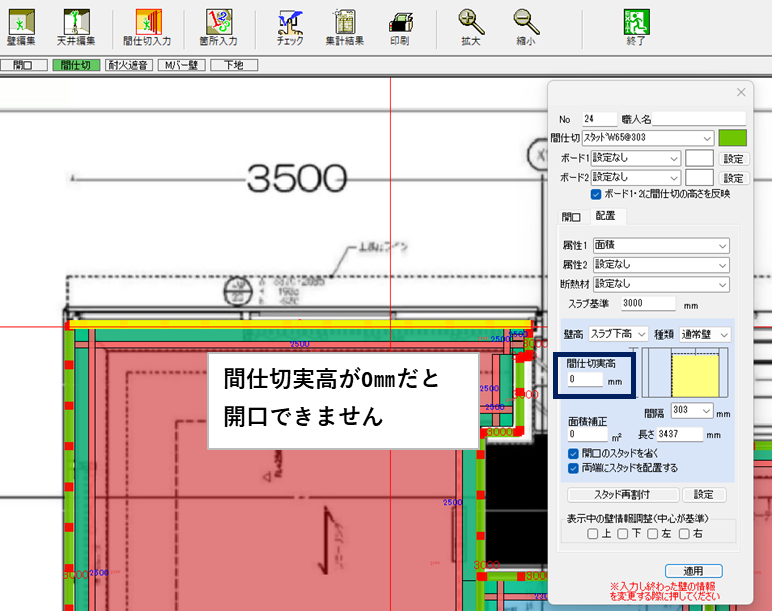
Task: Click the ボード1 設定 button
Action: 733,159
